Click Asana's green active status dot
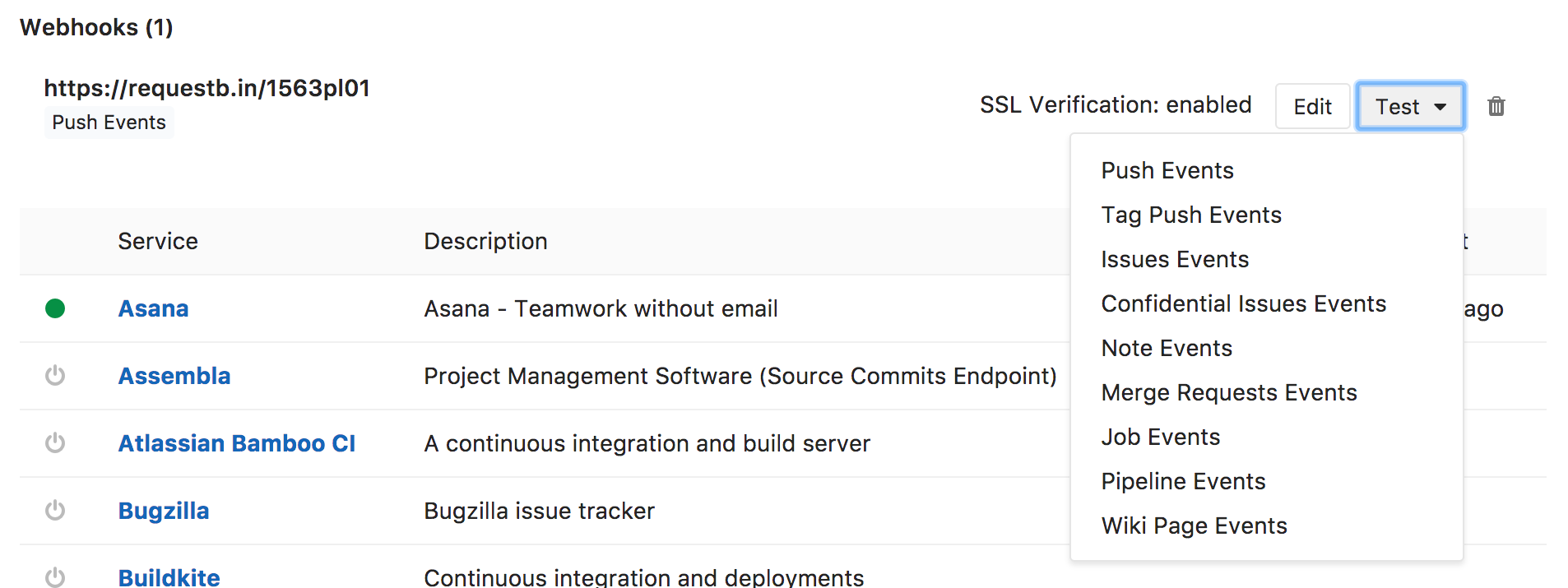The image size is (1568, 588). [55, 308]
